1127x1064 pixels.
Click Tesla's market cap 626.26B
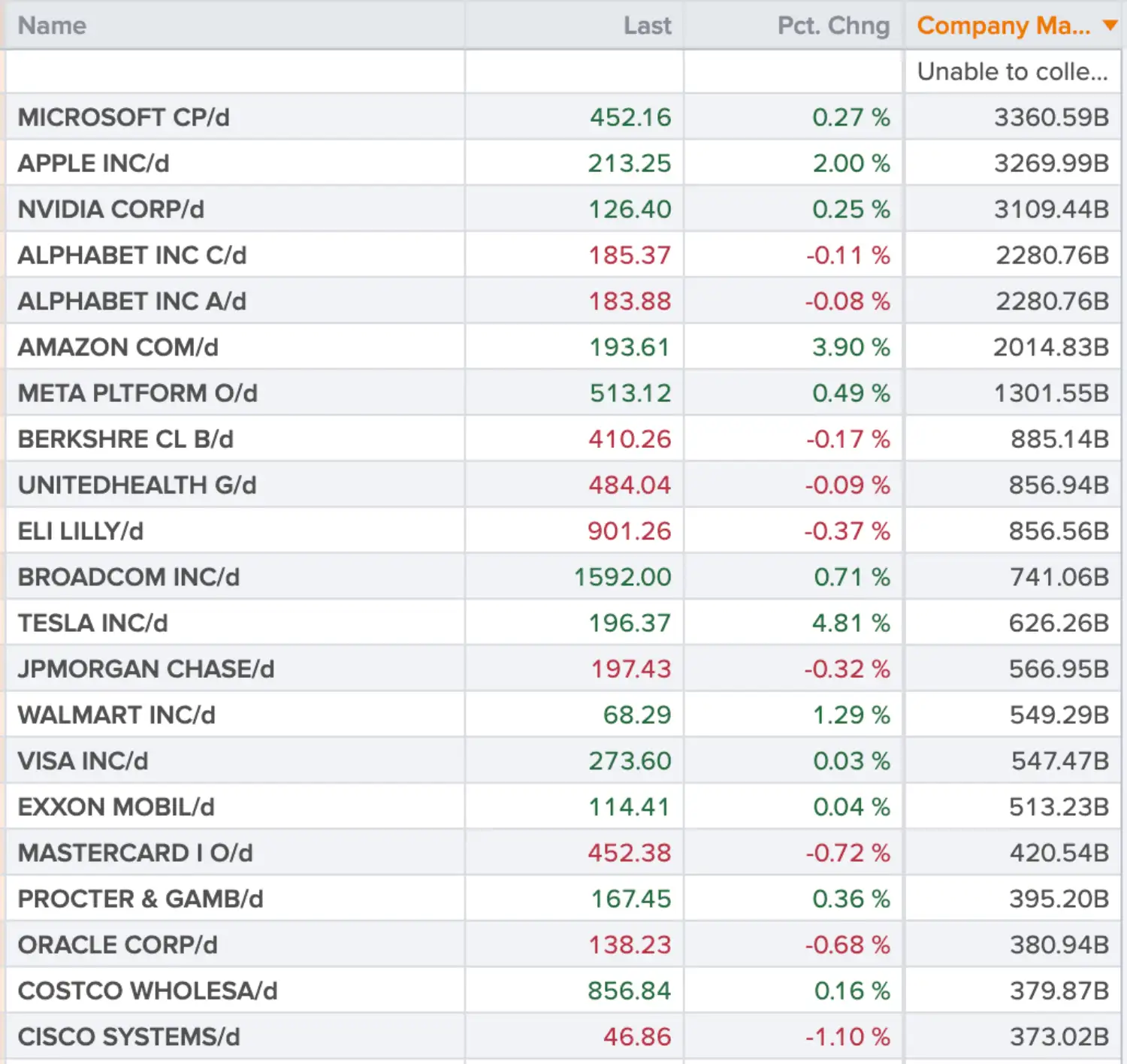pos(1059,623)
